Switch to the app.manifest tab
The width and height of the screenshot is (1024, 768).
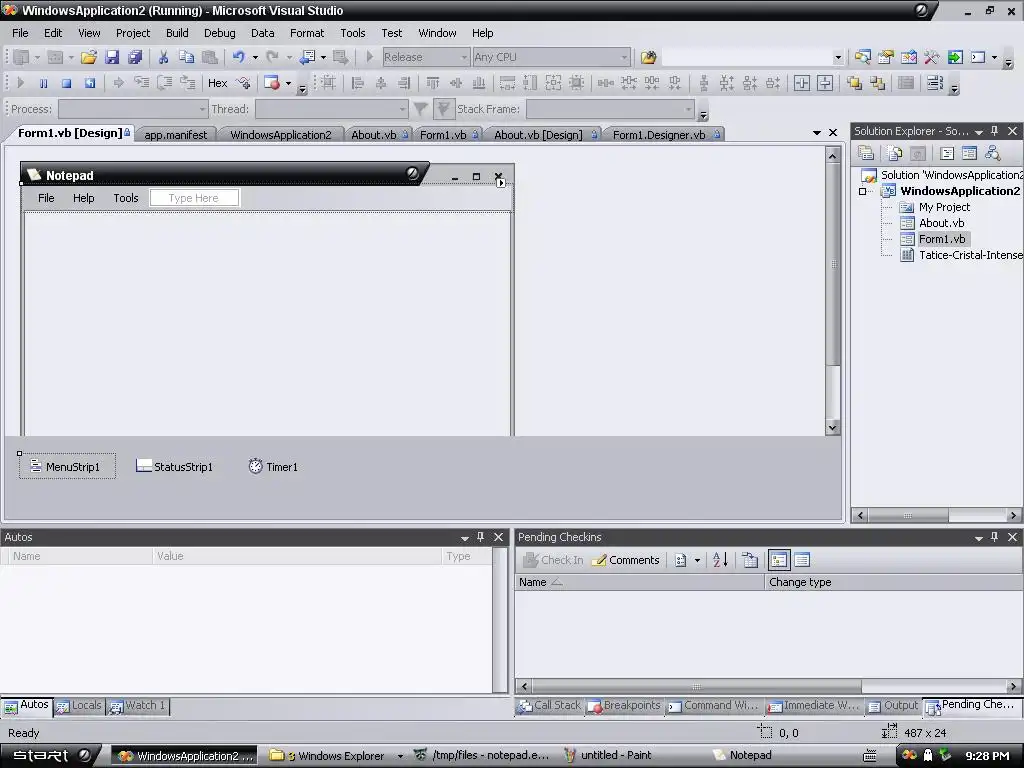point(175,135)
